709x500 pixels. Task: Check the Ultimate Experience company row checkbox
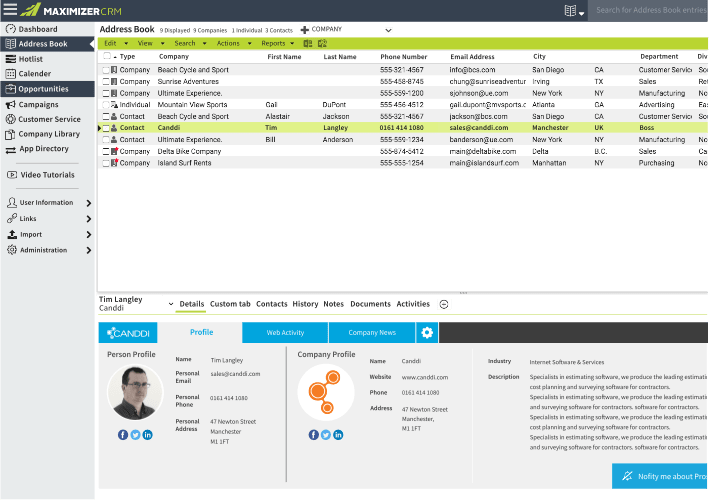pyautogui.click(x=106, y=93)
